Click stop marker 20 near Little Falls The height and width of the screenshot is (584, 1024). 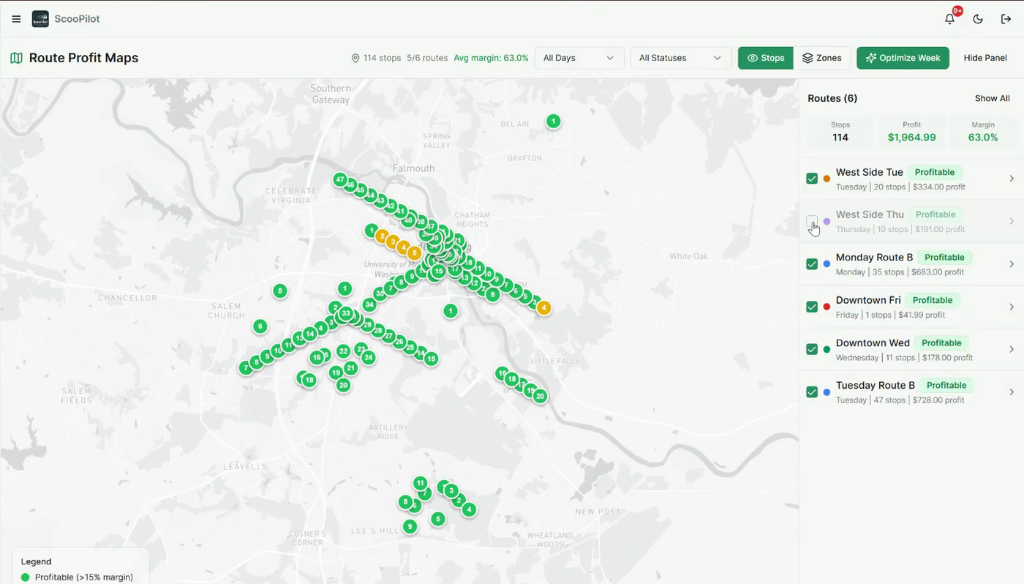point(539,396)
